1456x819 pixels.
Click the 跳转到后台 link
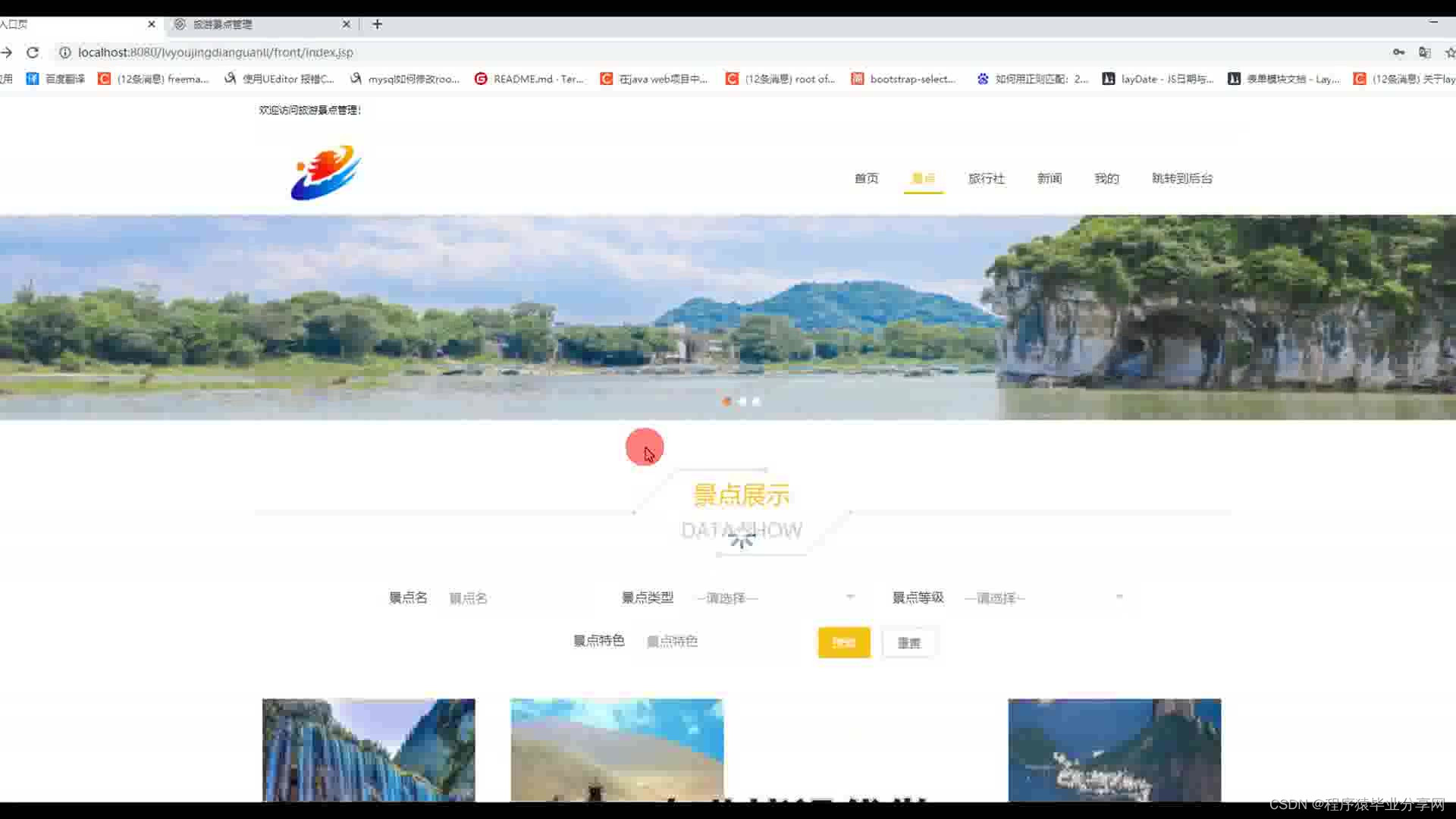pos(1181,179)
